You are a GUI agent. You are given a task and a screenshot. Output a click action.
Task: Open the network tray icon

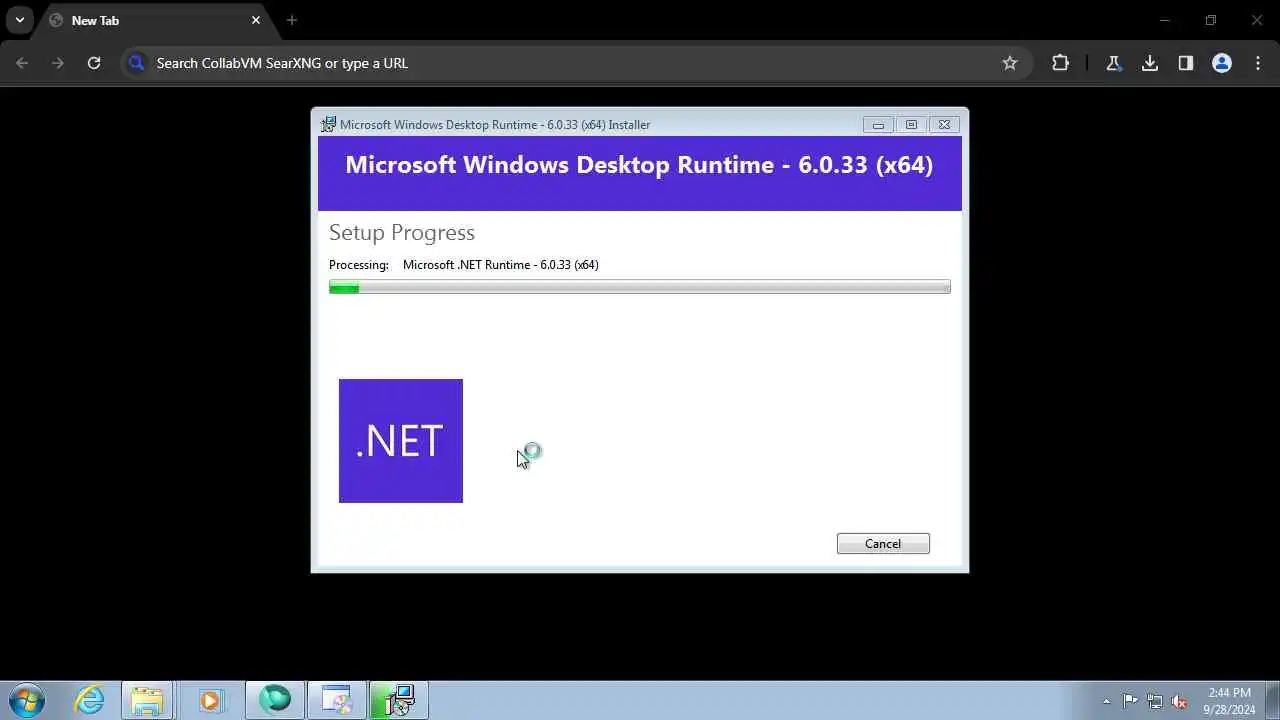click(x=1155, y=701)
